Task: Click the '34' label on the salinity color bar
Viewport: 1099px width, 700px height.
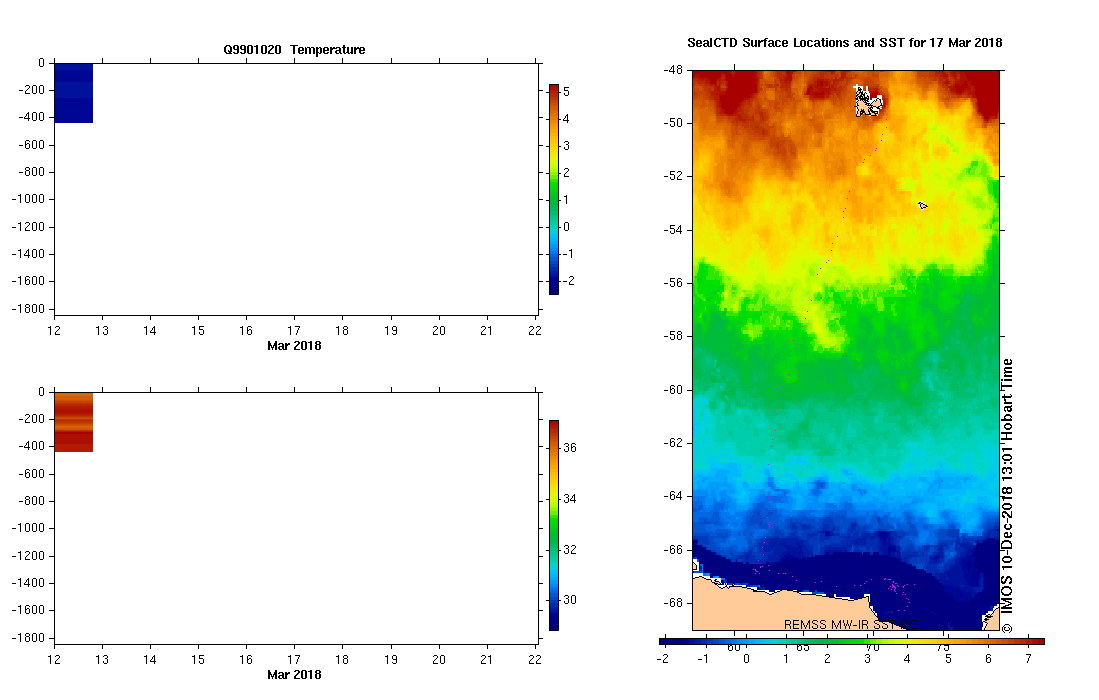Action: 570,499
